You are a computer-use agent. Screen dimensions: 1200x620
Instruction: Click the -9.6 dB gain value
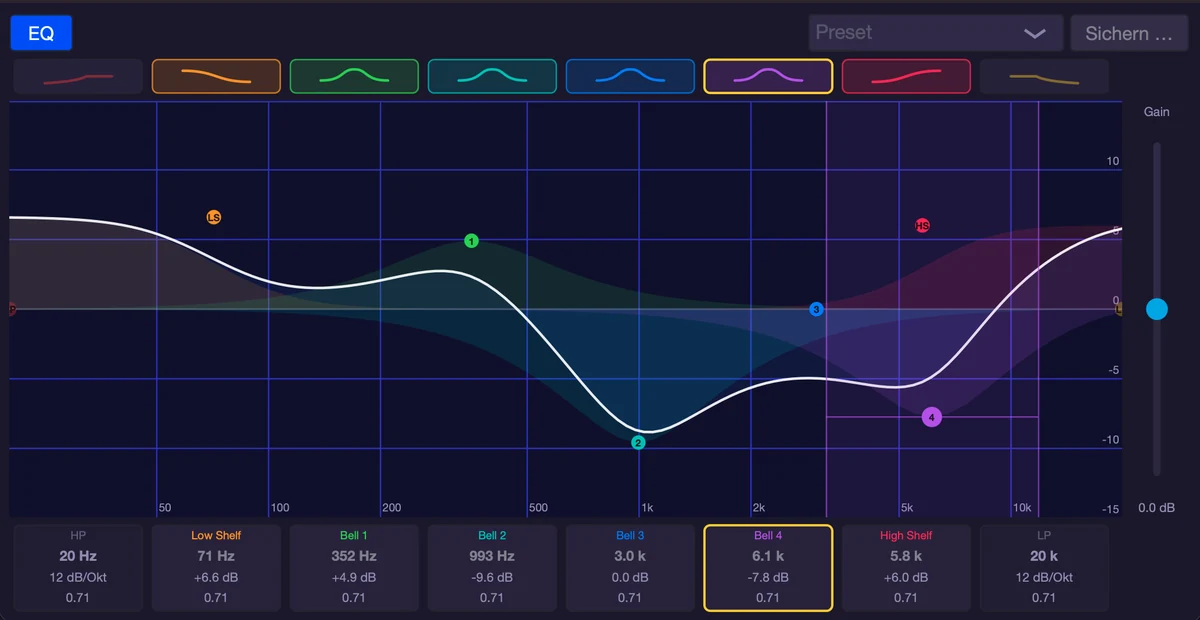492,577
